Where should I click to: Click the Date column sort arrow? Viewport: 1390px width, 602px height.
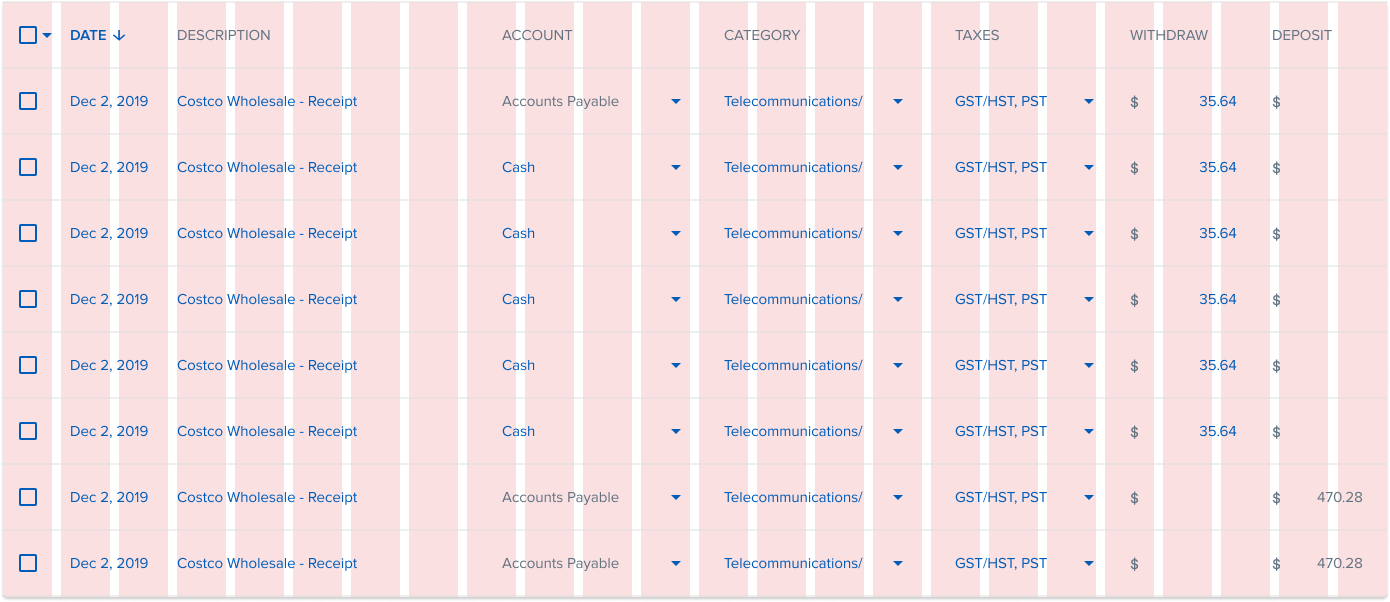coord(119,35)
